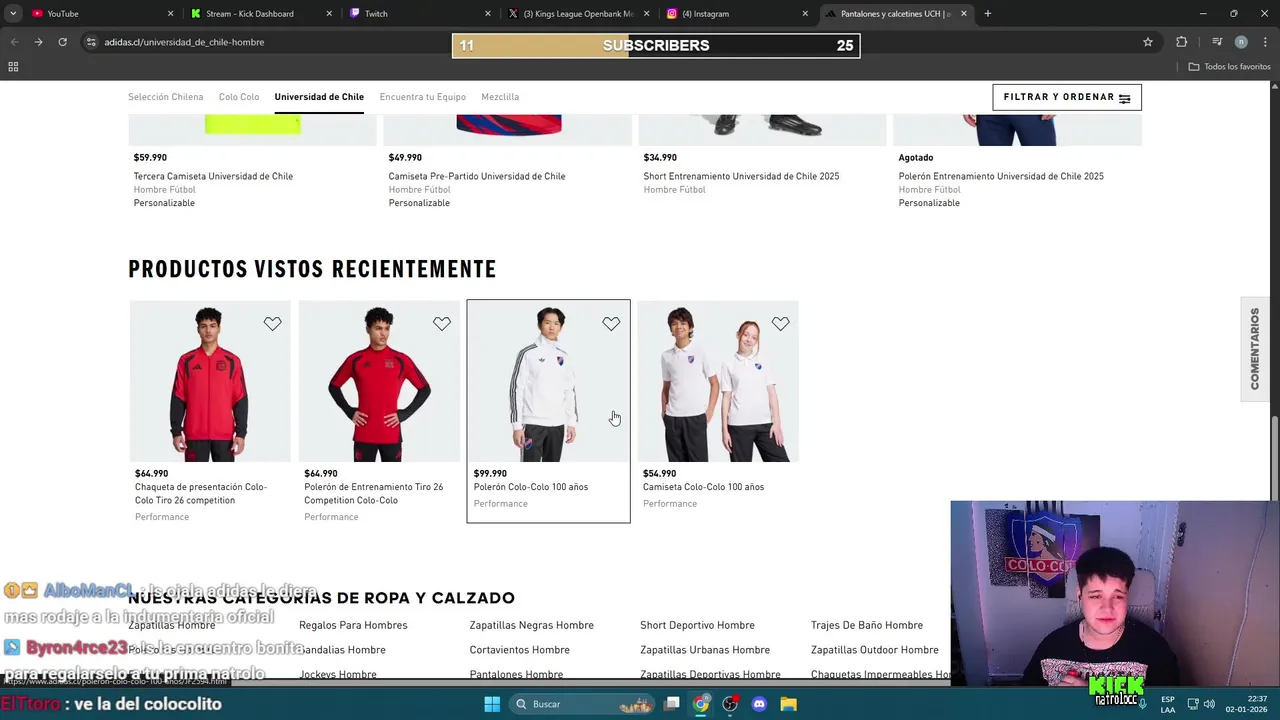
Task: Open Encuentra tu Equipo tab
Action: (422, 97)
